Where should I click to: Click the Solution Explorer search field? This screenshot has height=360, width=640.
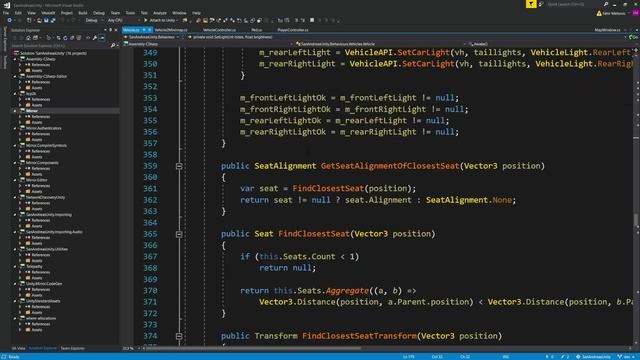pos(60,45)
